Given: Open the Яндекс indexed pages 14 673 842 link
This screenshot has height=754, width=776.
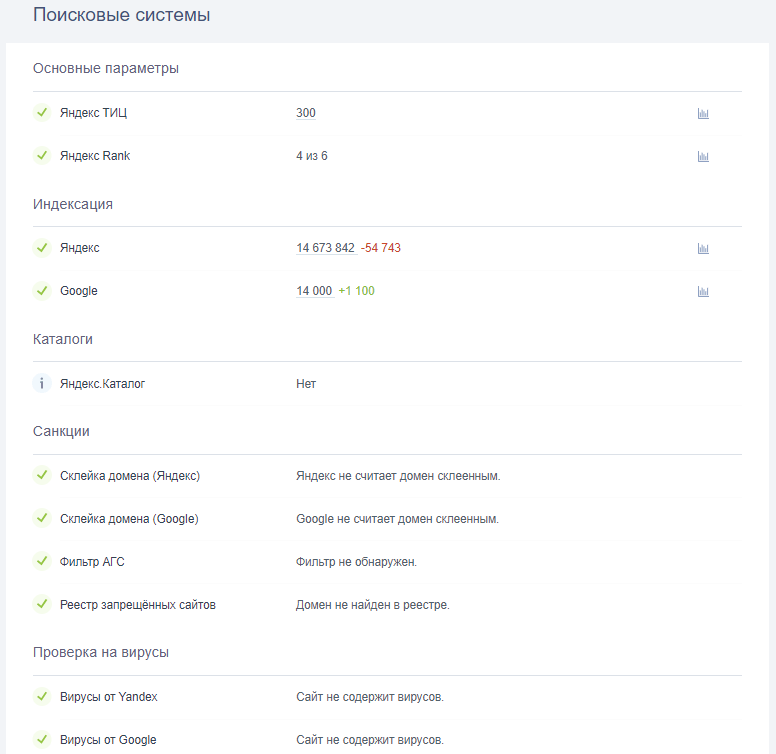Looking at the screenshot, I should (x=325, y=248).
